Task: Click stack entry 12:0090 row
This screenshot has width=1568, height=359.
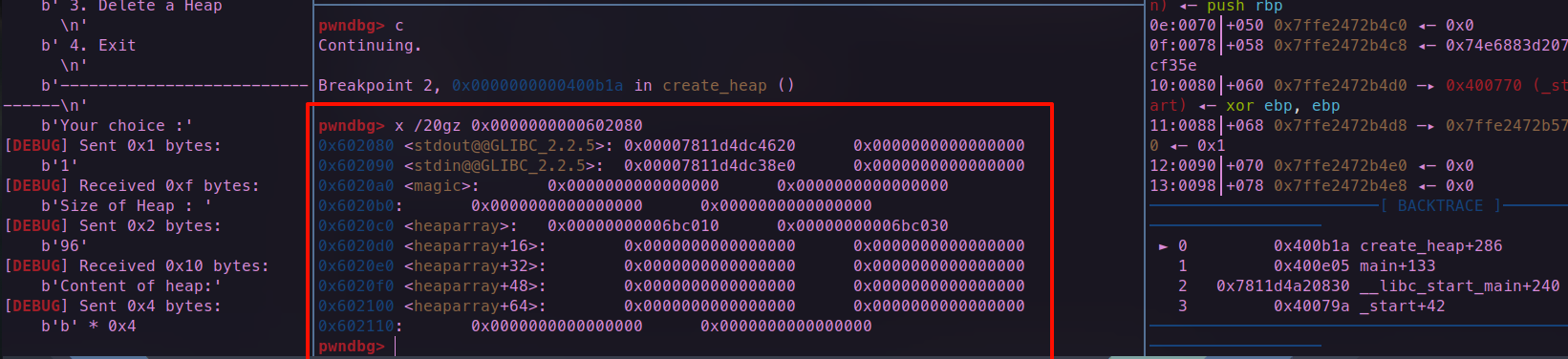Action: click(1312, 165)
